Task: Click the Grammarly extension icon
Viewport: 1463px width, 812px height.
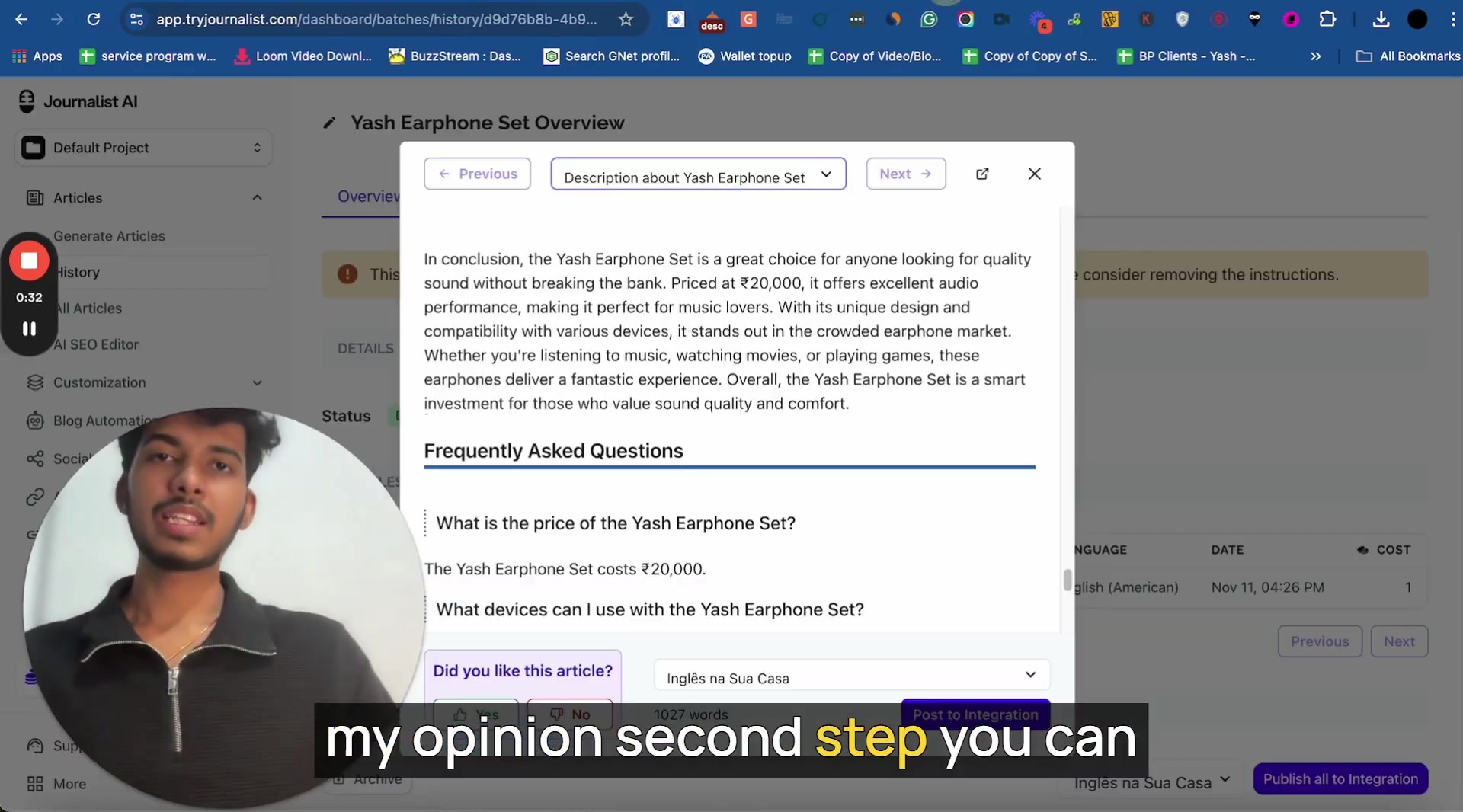Action: point(929,19)
